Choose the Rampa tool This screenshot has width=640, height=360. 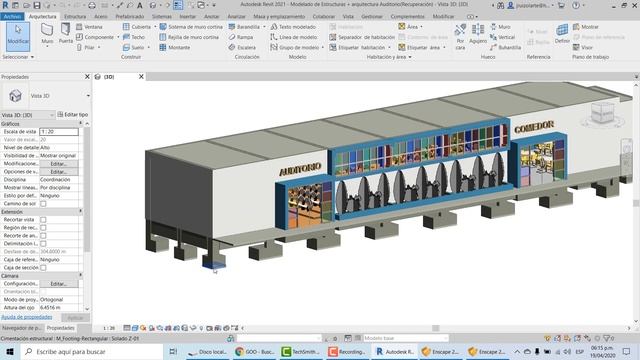[241, 37]
